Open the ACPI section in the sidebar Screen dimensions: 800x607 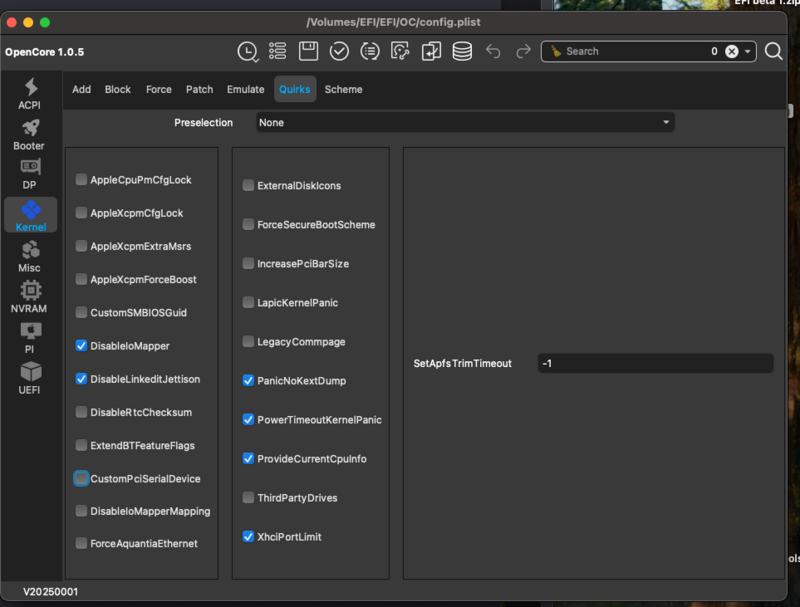pyautogui.click(x=30, y=95)
